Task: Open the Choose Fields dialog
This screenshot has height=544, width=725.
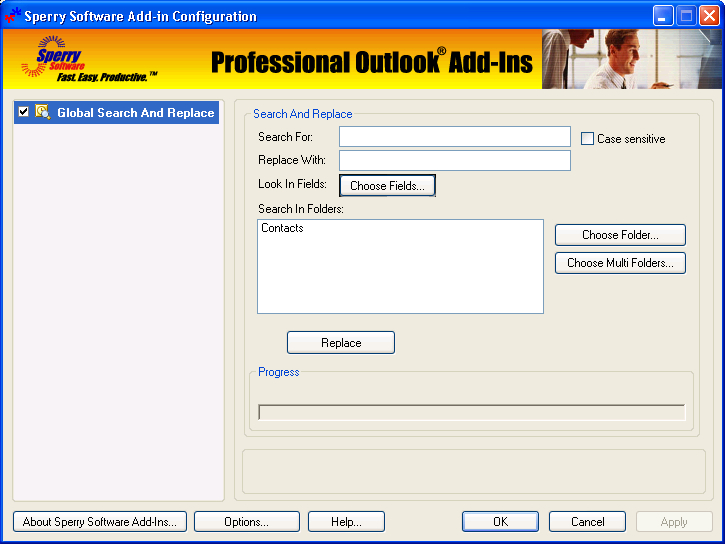Action: pos(387,186)
